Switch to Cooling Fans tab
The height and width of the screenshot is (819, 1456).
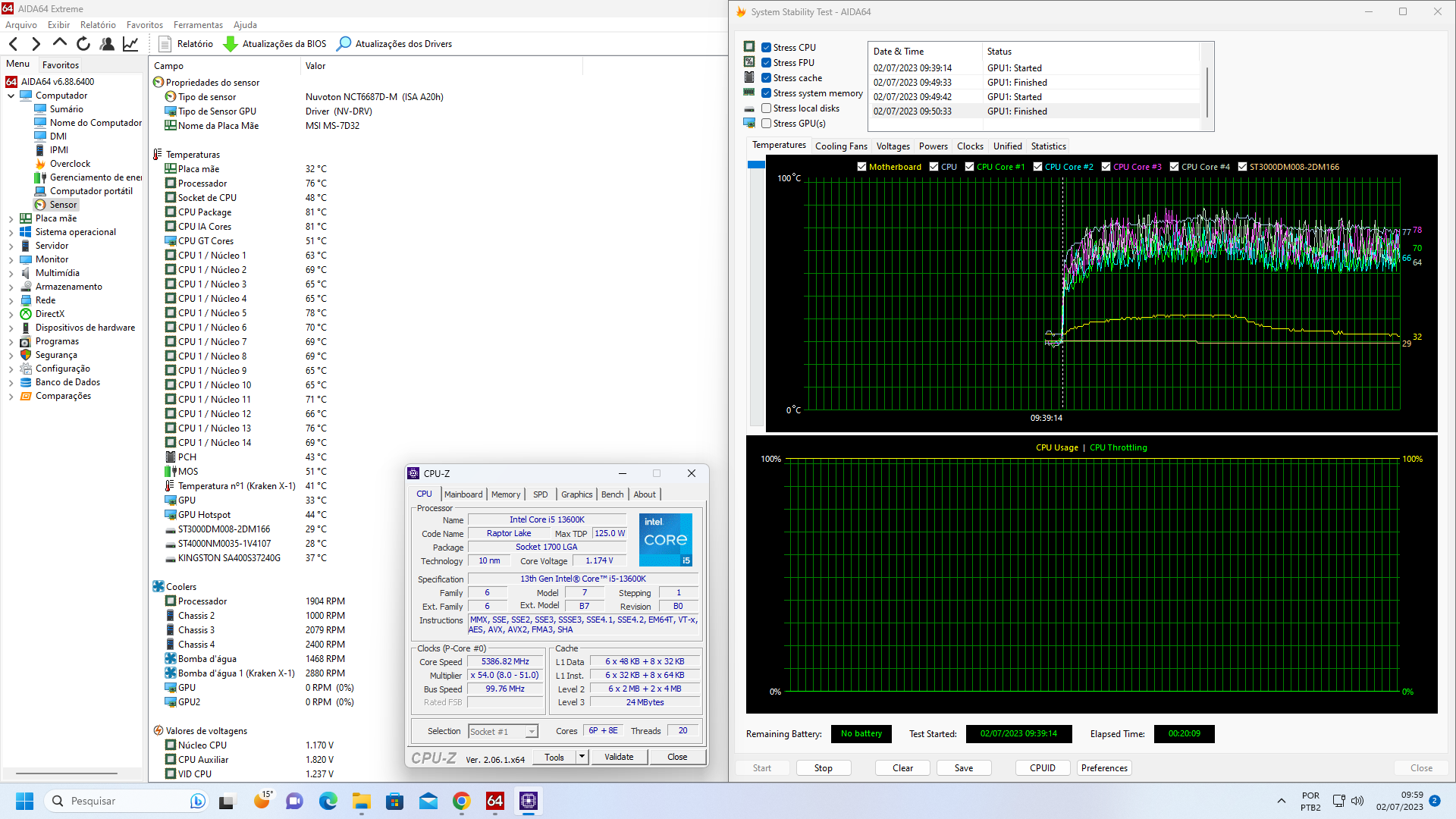(841, 146)
